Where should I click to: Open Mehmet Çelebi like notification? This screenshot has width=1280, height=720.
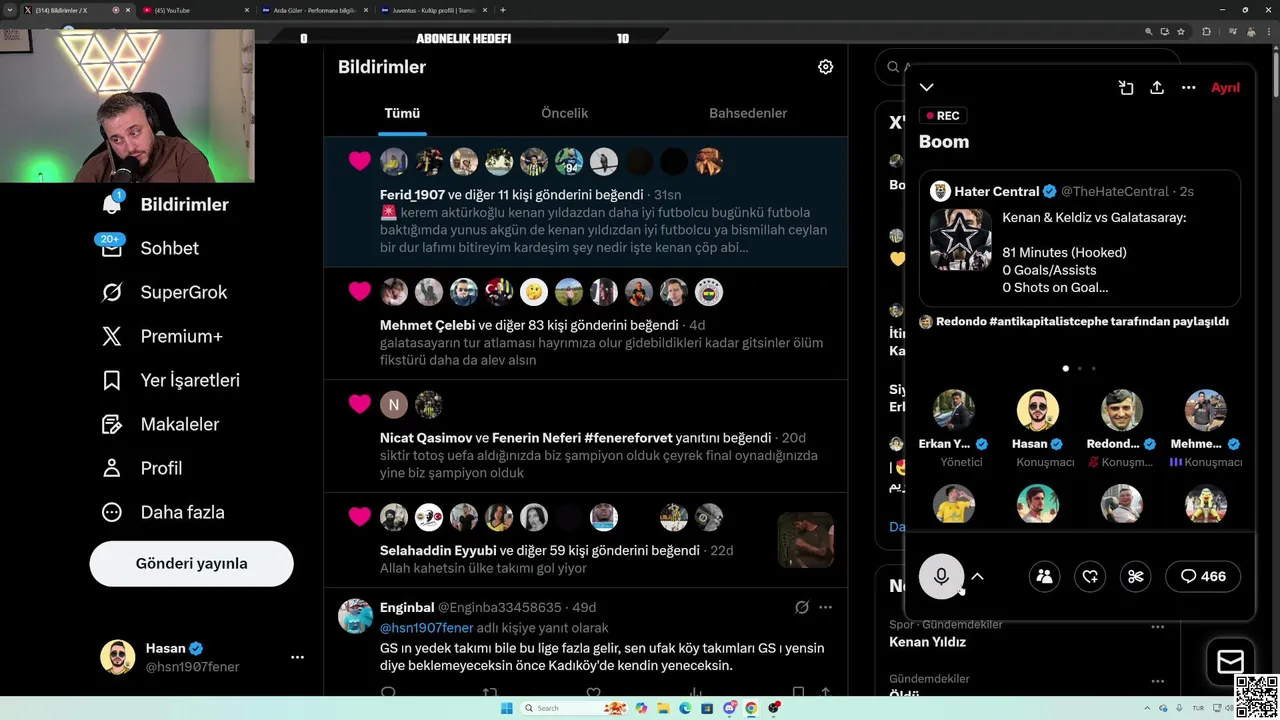(586, 323)
